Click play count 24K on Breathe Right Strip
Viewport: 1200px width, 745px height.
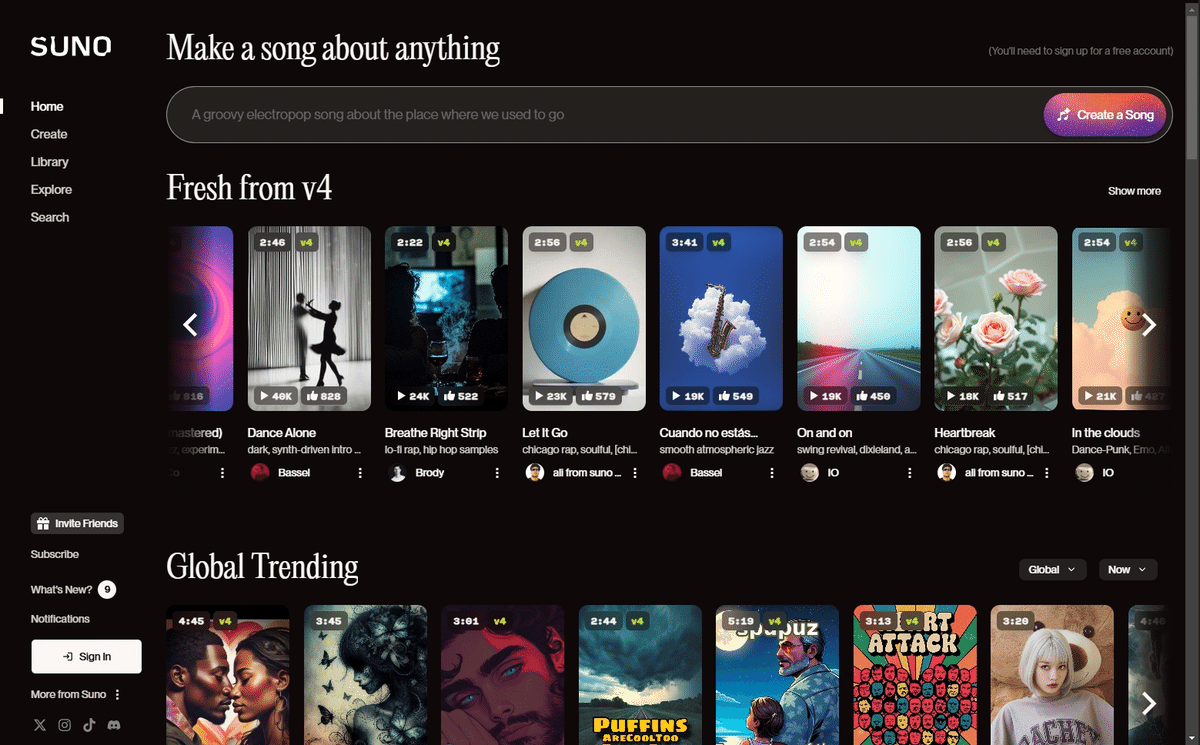[x=413, y=396]
